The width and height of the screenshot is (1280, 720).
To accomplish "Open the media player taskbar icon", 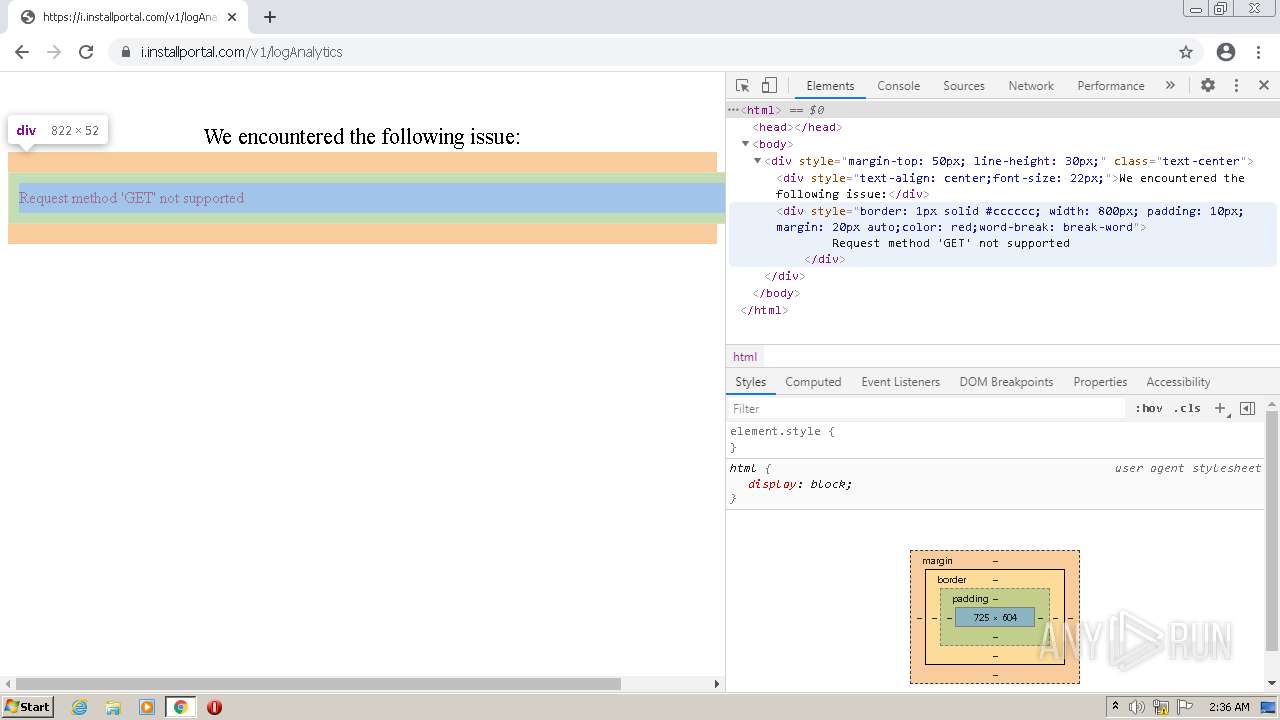I will click(x=147, y=707).
